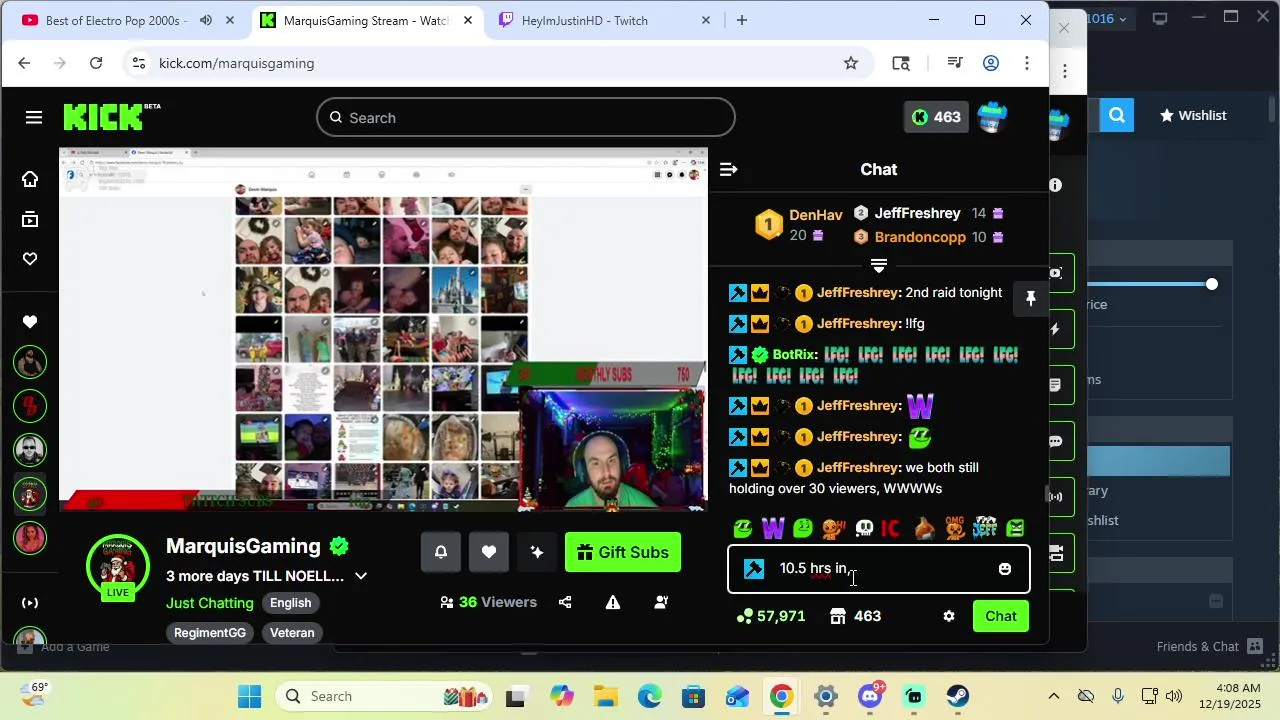Mute the Best of Electro Pop tab
The width and height of the screenshot is (1280, 720).
tap(206, 20)
